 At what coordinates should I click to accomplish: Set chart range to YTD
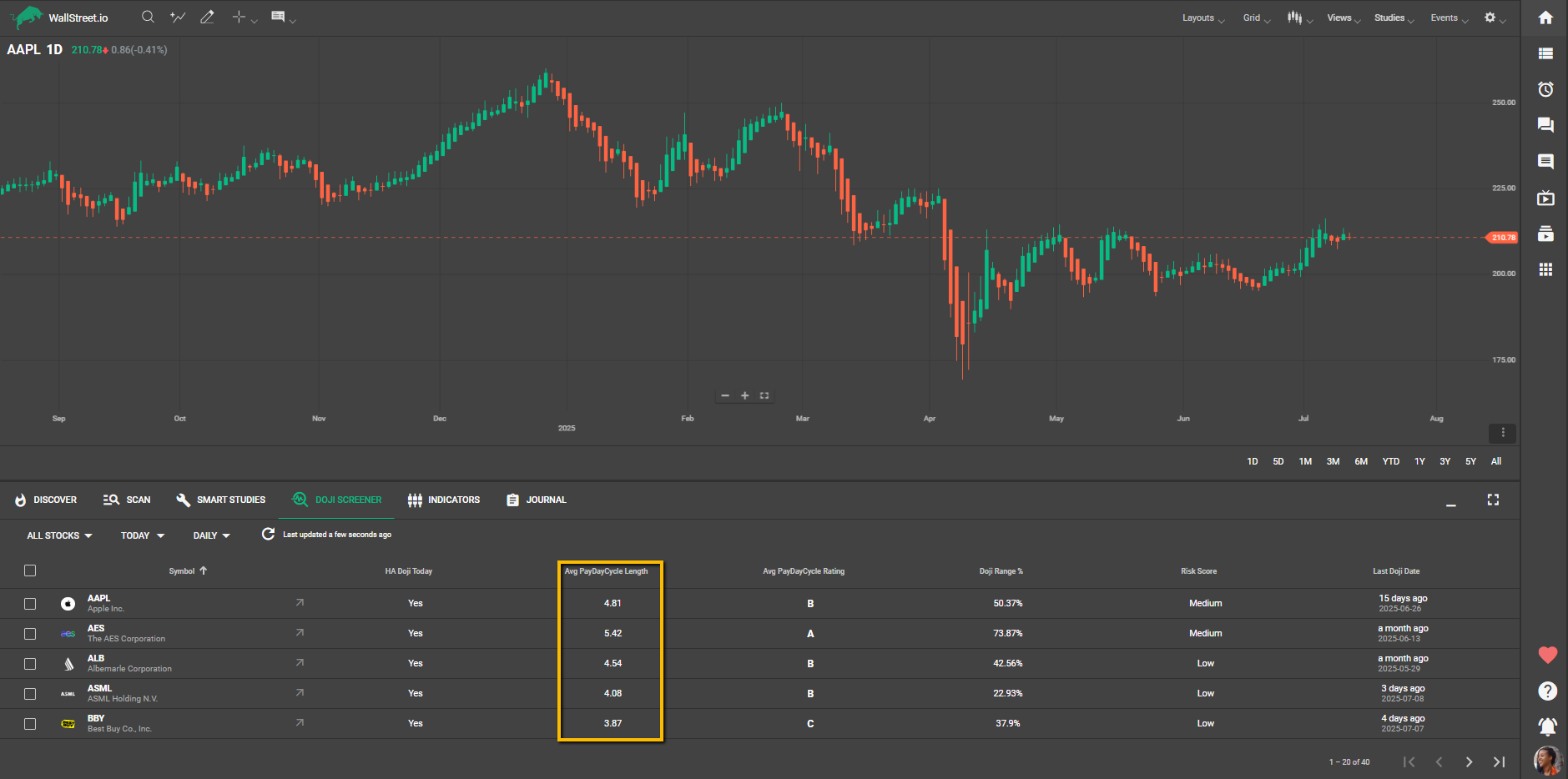click(1390, 461)
